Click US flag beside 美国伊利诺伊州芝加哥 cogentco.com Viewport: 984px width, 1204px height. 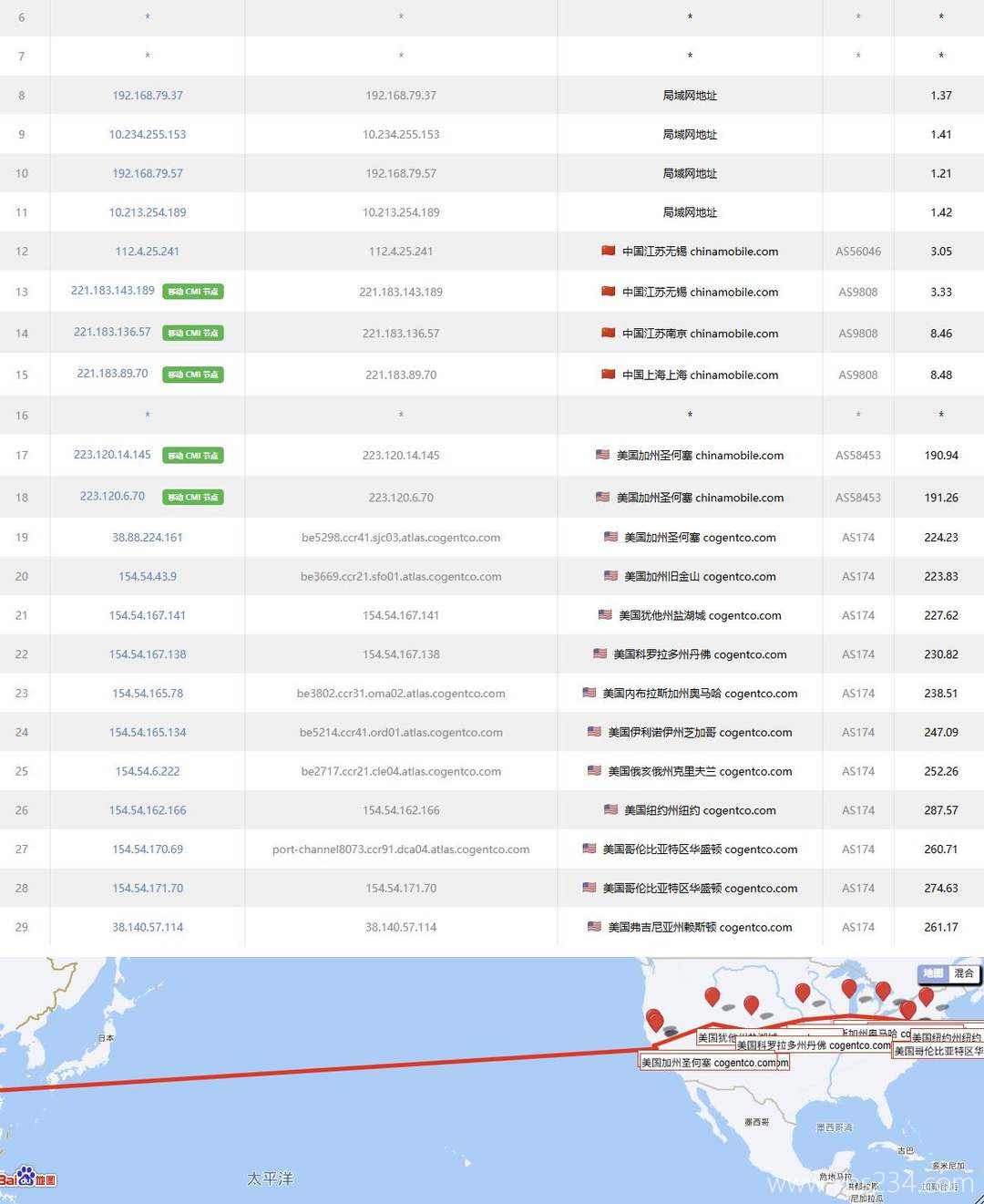pos(594,731)
